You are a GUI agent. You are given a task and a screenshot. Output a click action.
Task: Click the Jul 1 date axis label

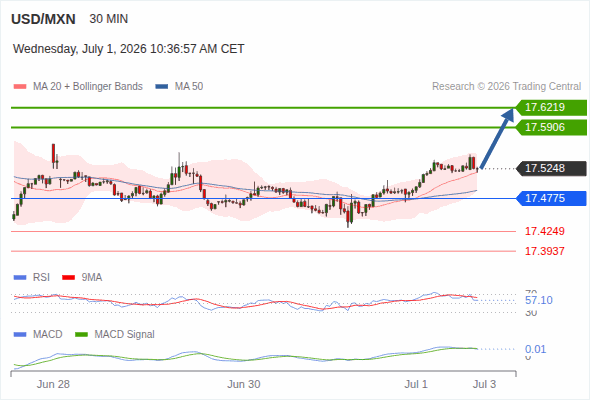tap(416, 384)
